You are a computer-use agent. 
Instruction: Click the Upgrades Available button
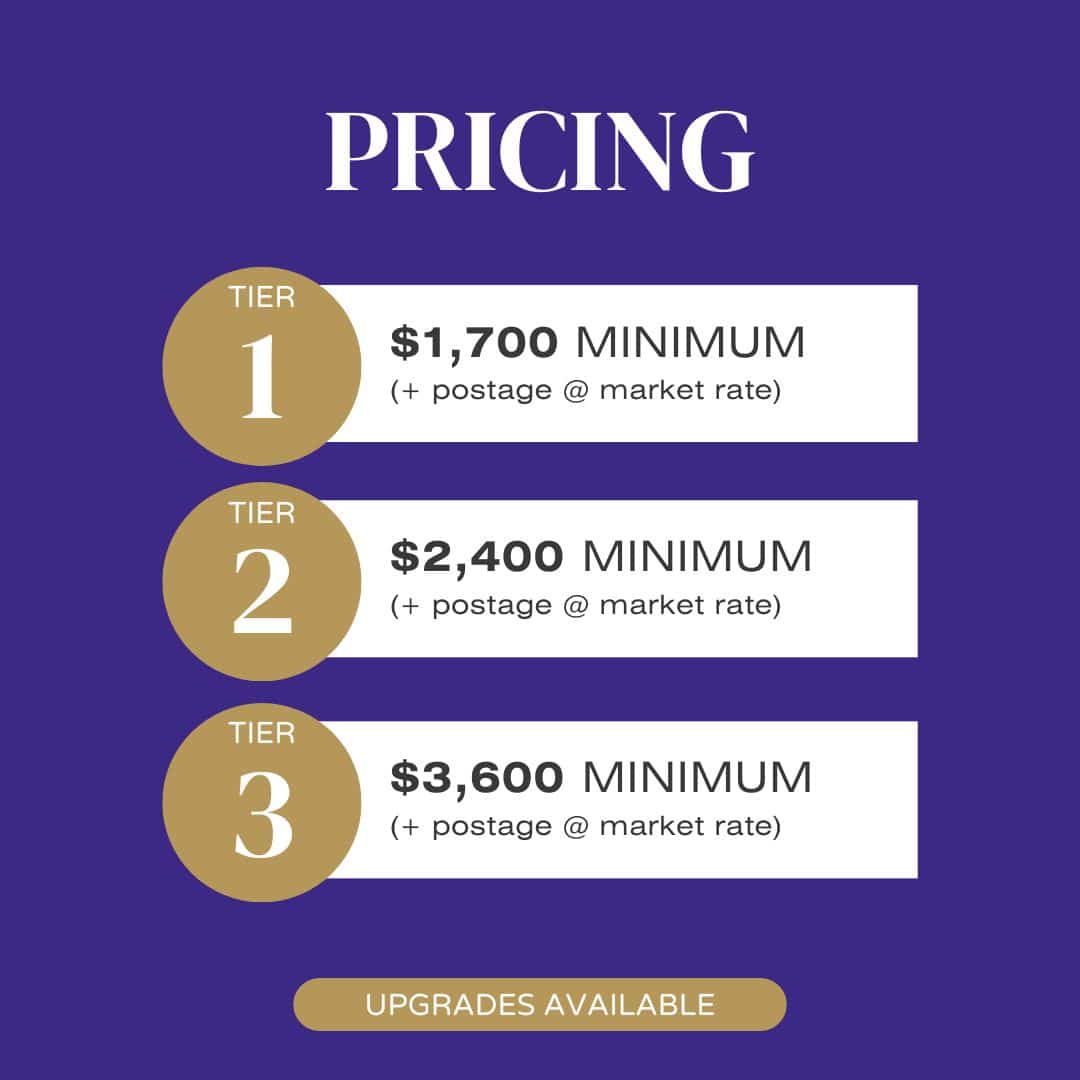[x=540, y=1005]
